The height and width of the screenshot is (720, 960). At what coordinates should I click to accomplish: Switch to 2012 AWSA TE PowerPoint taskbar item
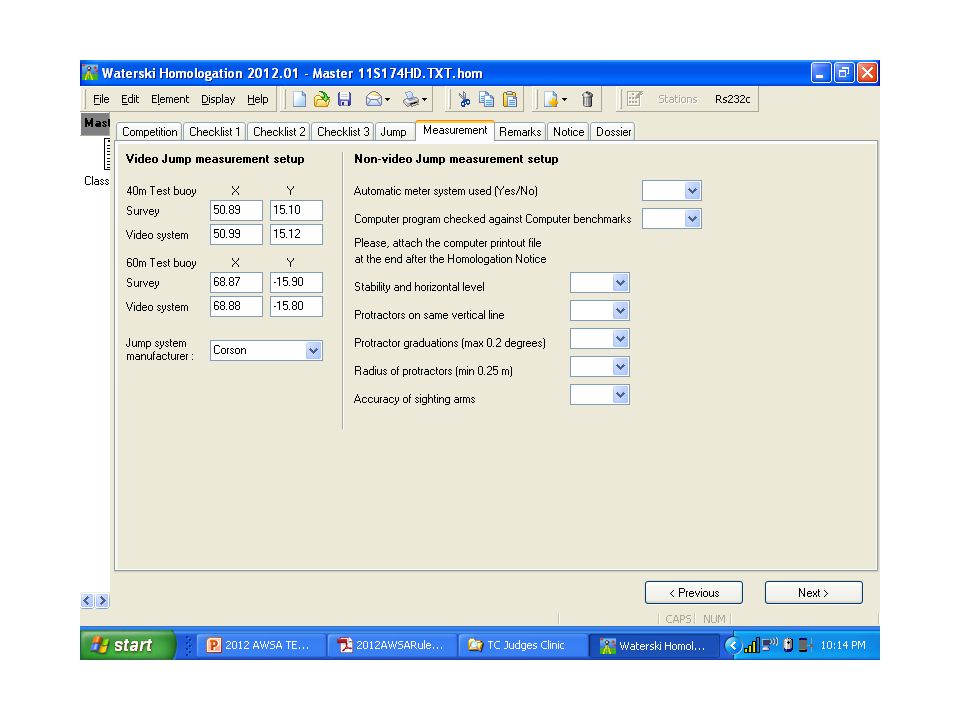pyautogui.click(x=260, y=645)
